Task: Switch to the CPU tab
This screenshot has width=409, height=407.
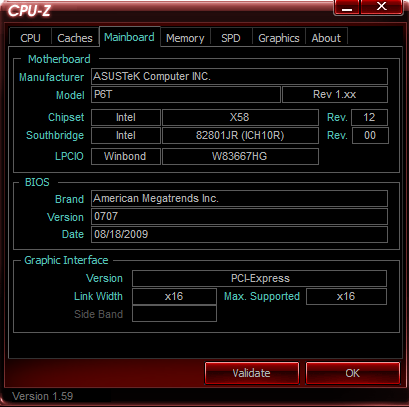Action: click(x=30, y=38)
